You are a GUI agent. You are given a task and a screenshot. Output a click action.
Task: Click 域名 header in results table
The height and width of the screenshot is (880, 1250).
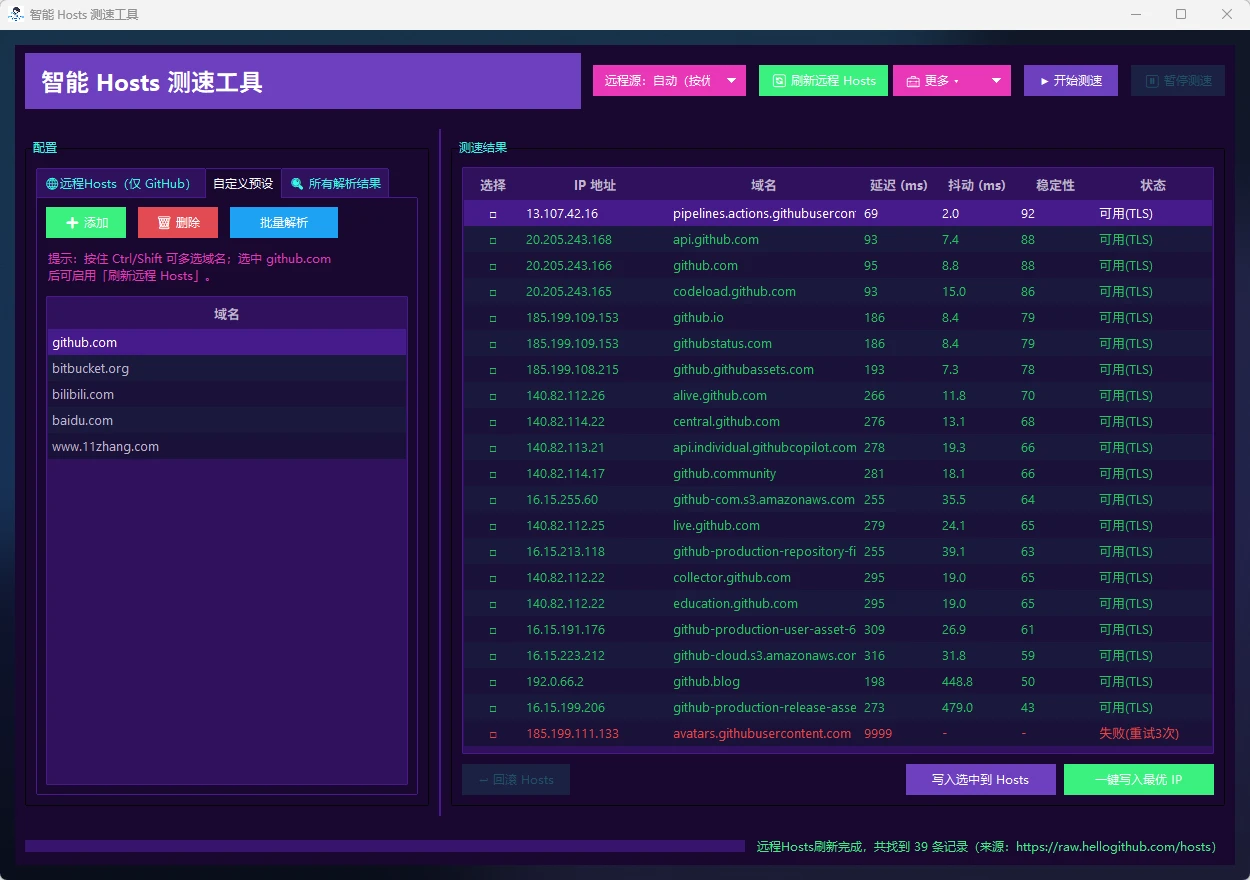(764, 185)
